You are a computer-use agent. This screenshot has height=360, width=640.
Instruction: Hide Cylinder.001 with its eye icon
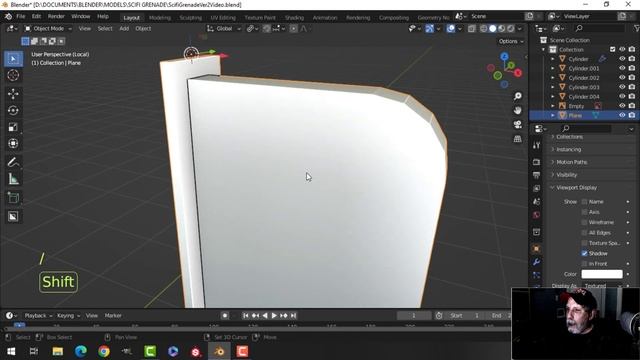[622, 68]
